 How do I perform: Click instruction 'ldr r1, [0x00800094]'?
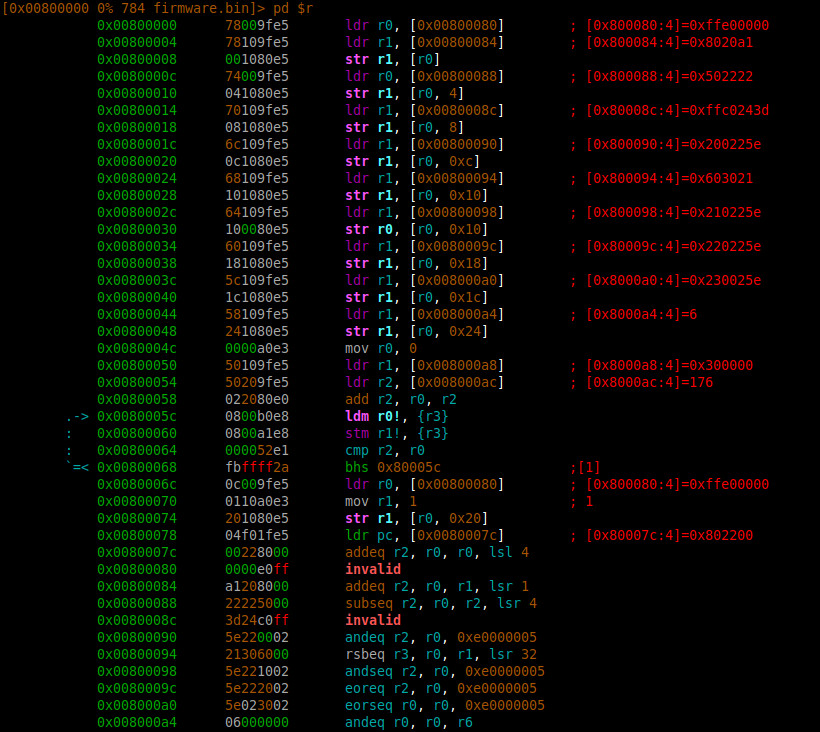[x=424, y=178]
